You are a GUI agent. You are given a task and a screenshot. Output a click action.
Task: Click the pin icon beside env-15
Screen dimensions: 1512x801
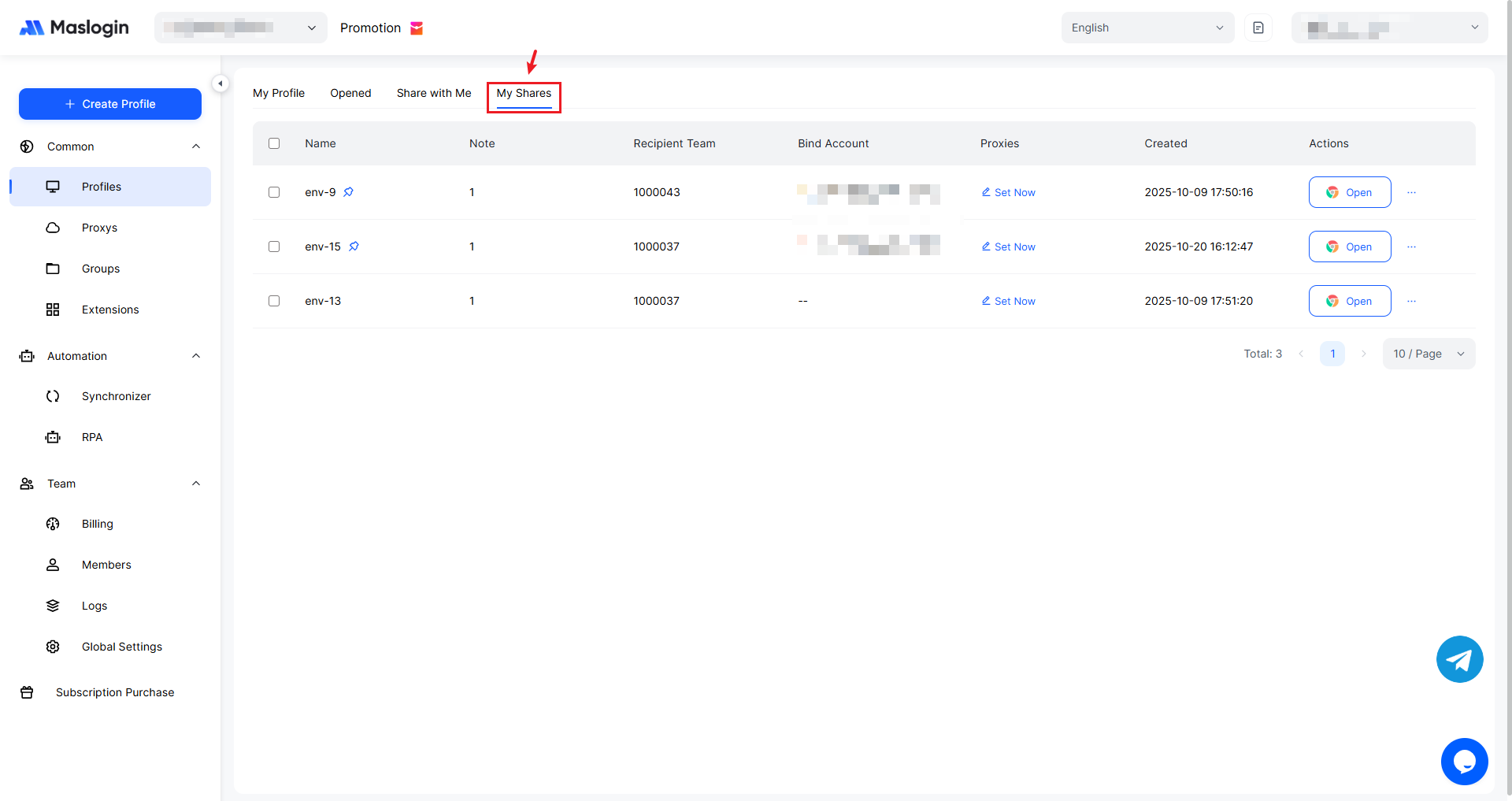[x=354, y=247]
